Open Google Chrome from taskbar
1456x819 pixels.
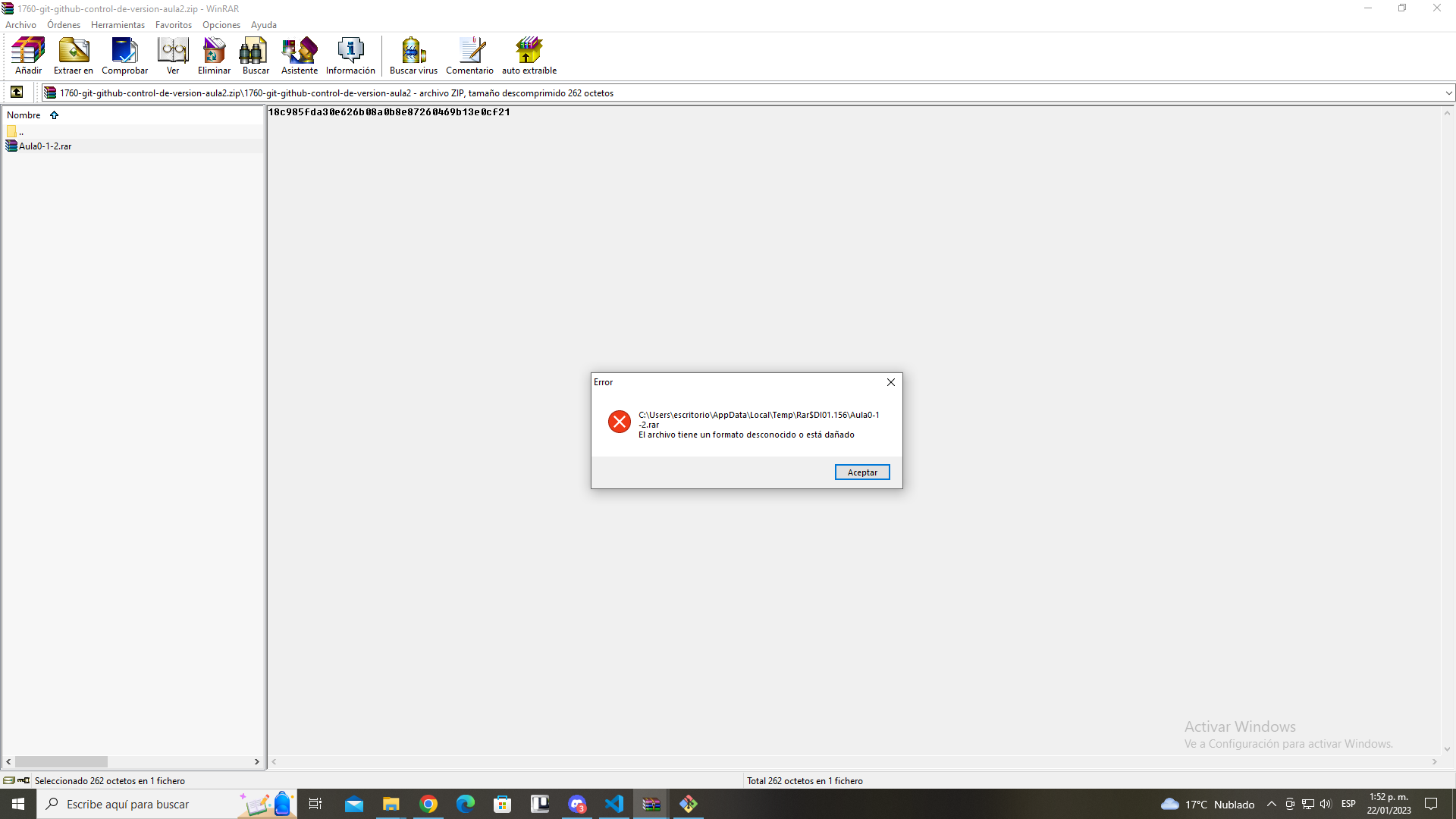tap(428, 804)
